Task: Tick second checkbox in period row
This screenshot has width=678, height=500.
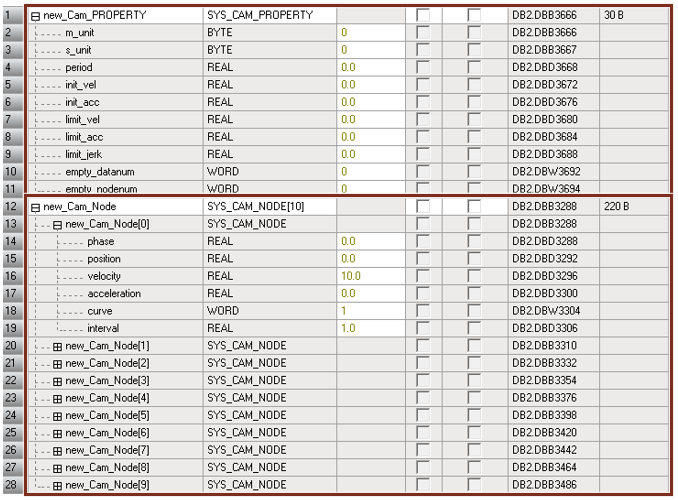Action: (x=473, y=68)
